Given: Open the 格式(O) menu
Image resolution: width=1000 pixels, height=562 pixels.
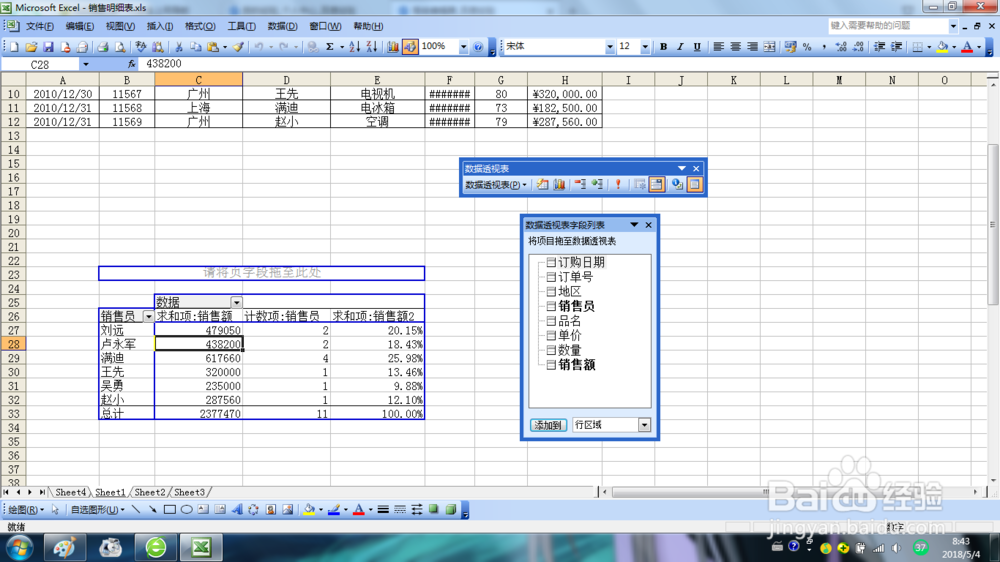Looking at the screenshot, I should [200, 26].
